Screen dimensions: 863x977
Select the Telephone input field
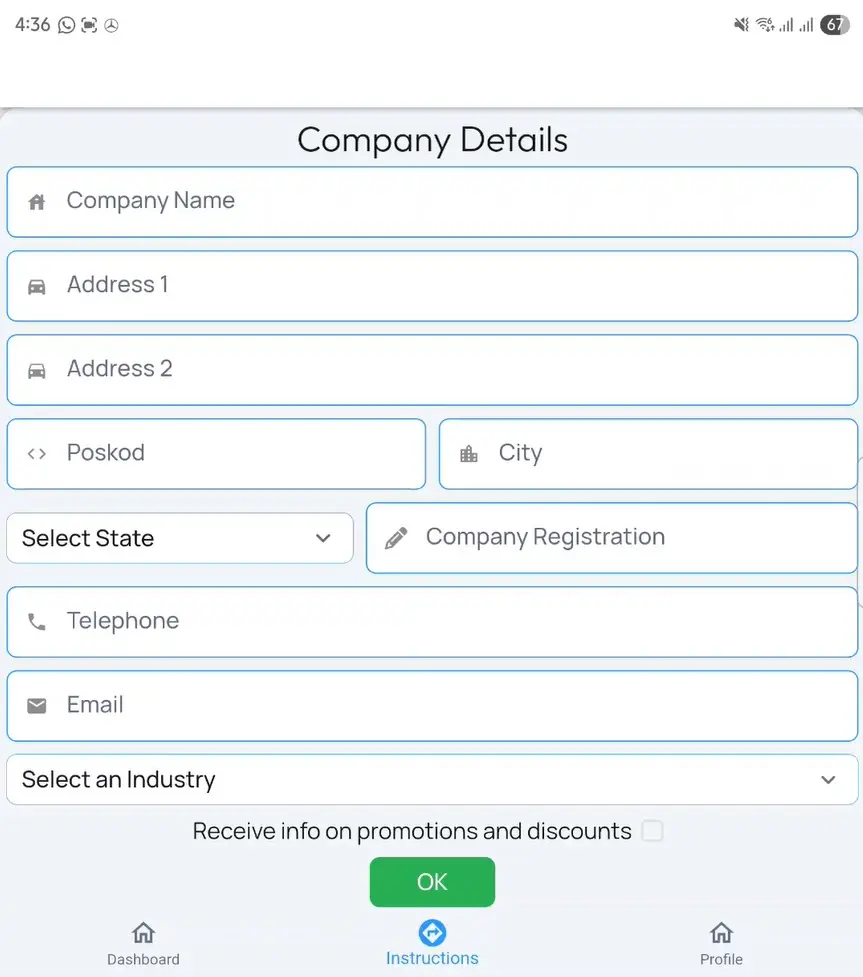(450, 621)
